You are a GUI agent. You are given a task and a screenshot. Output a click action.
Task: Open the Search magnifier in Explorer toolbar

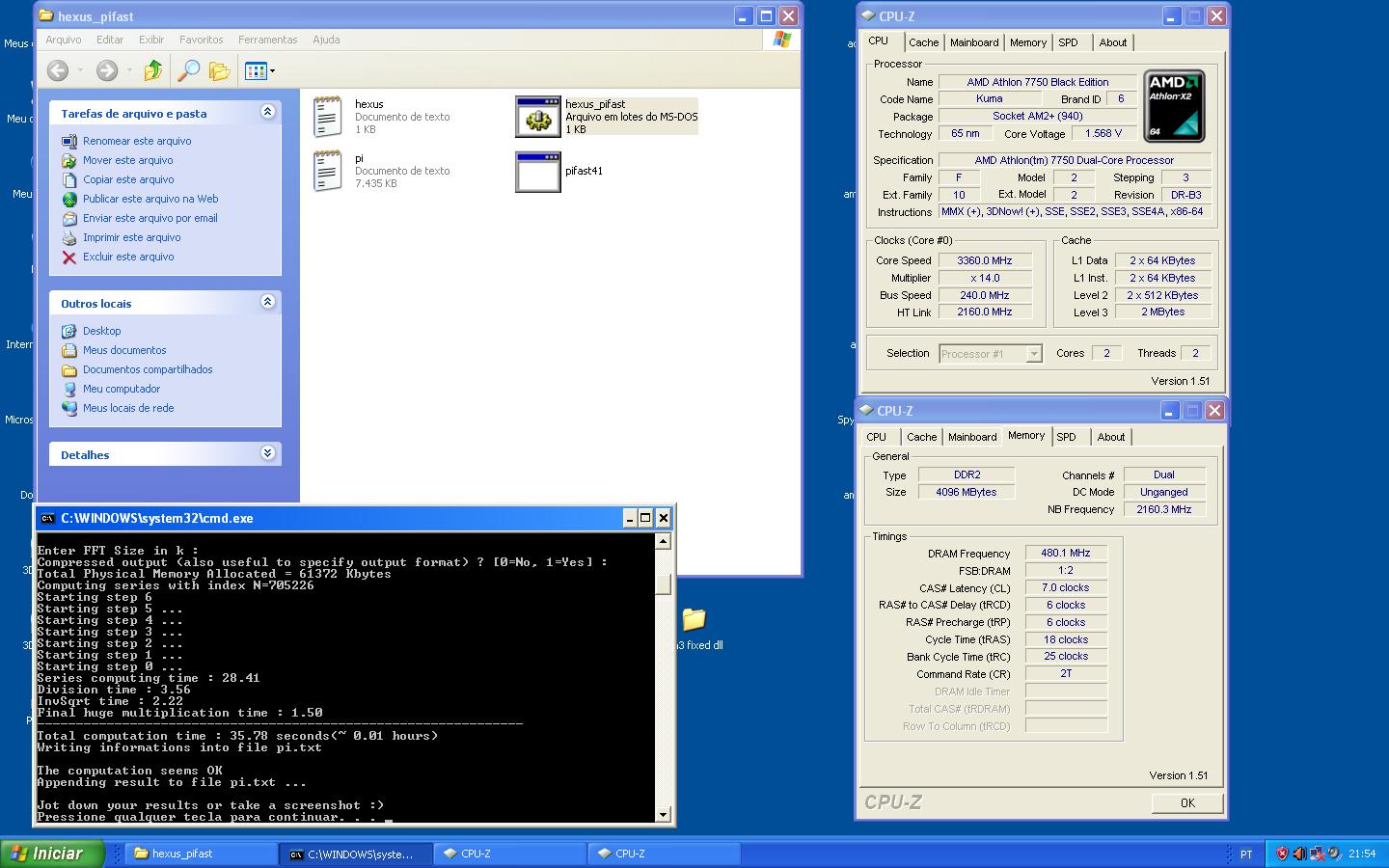(x=188, y=70)
